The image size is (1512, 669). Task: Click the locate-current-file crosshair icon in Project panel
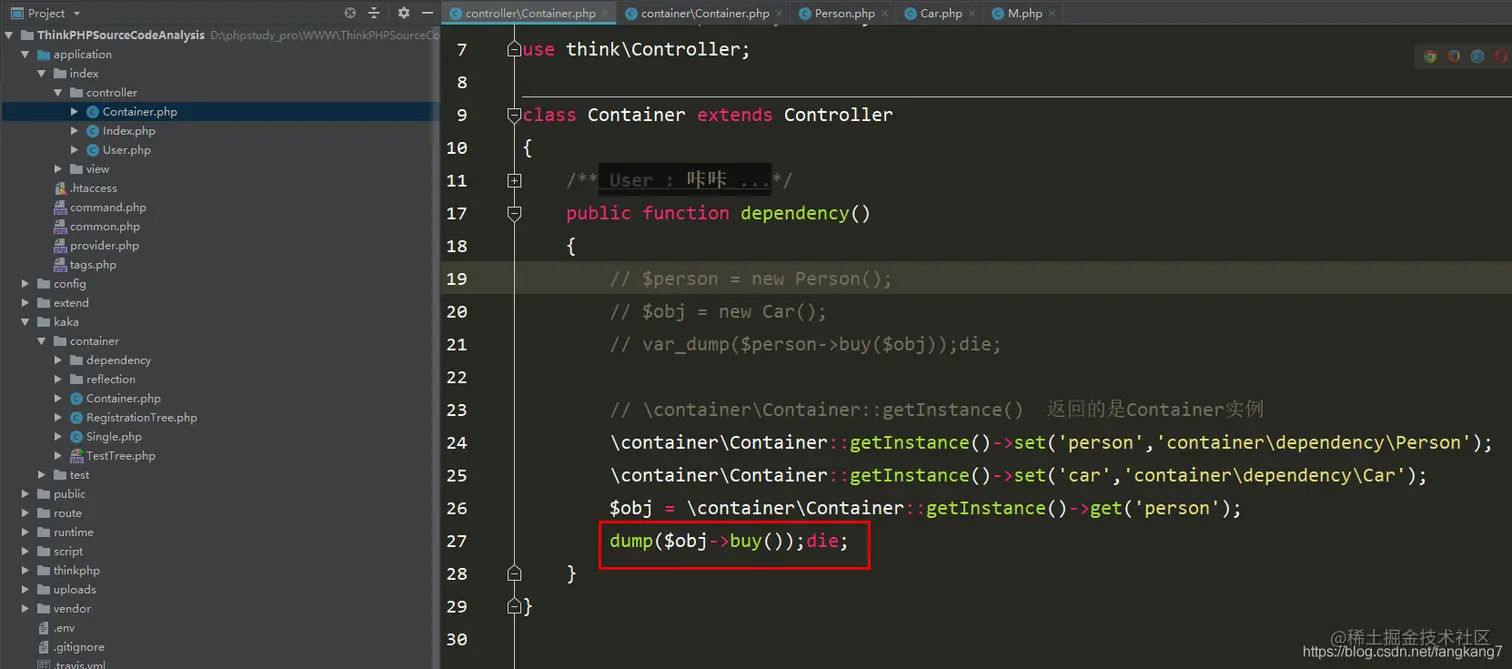click(350, 13)
